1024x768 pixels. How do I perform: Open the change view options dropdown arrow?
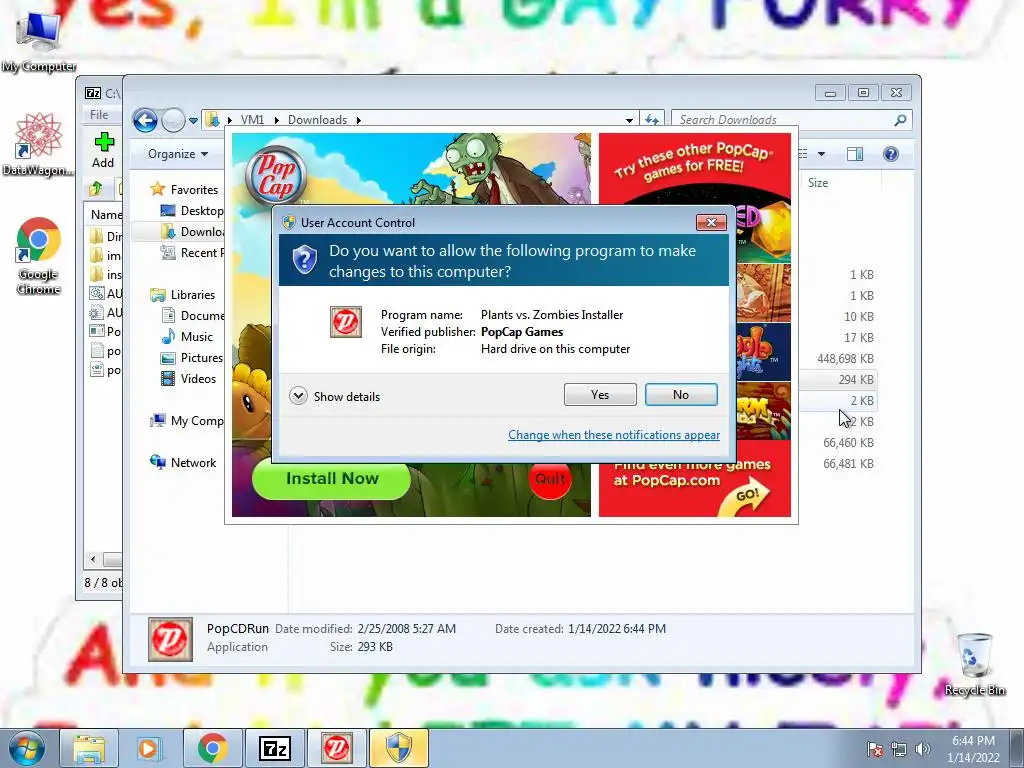(822, 154)
